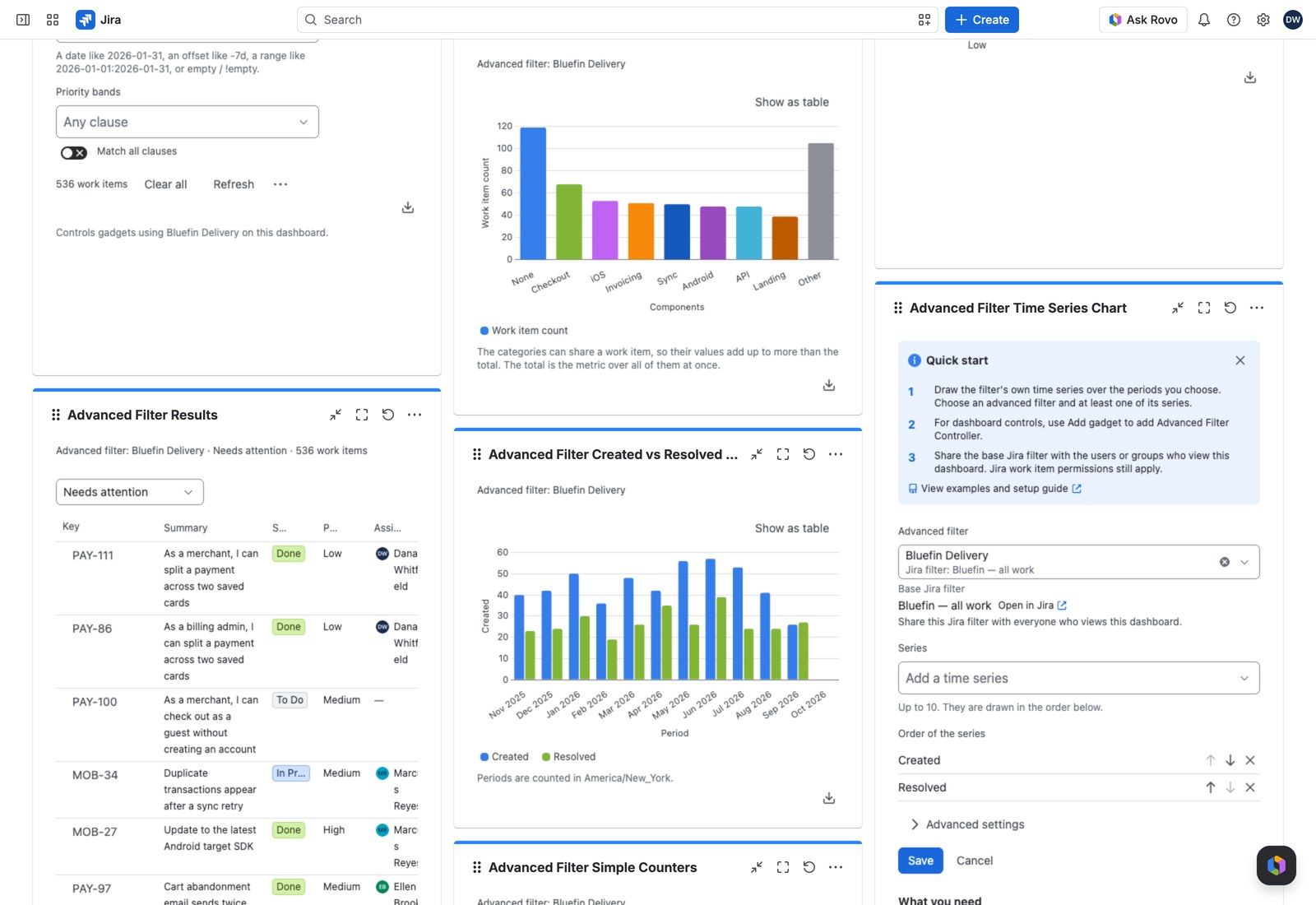
Task: Refresh the Advanced Filter Results gadget
Action: (x=388, y=415)
